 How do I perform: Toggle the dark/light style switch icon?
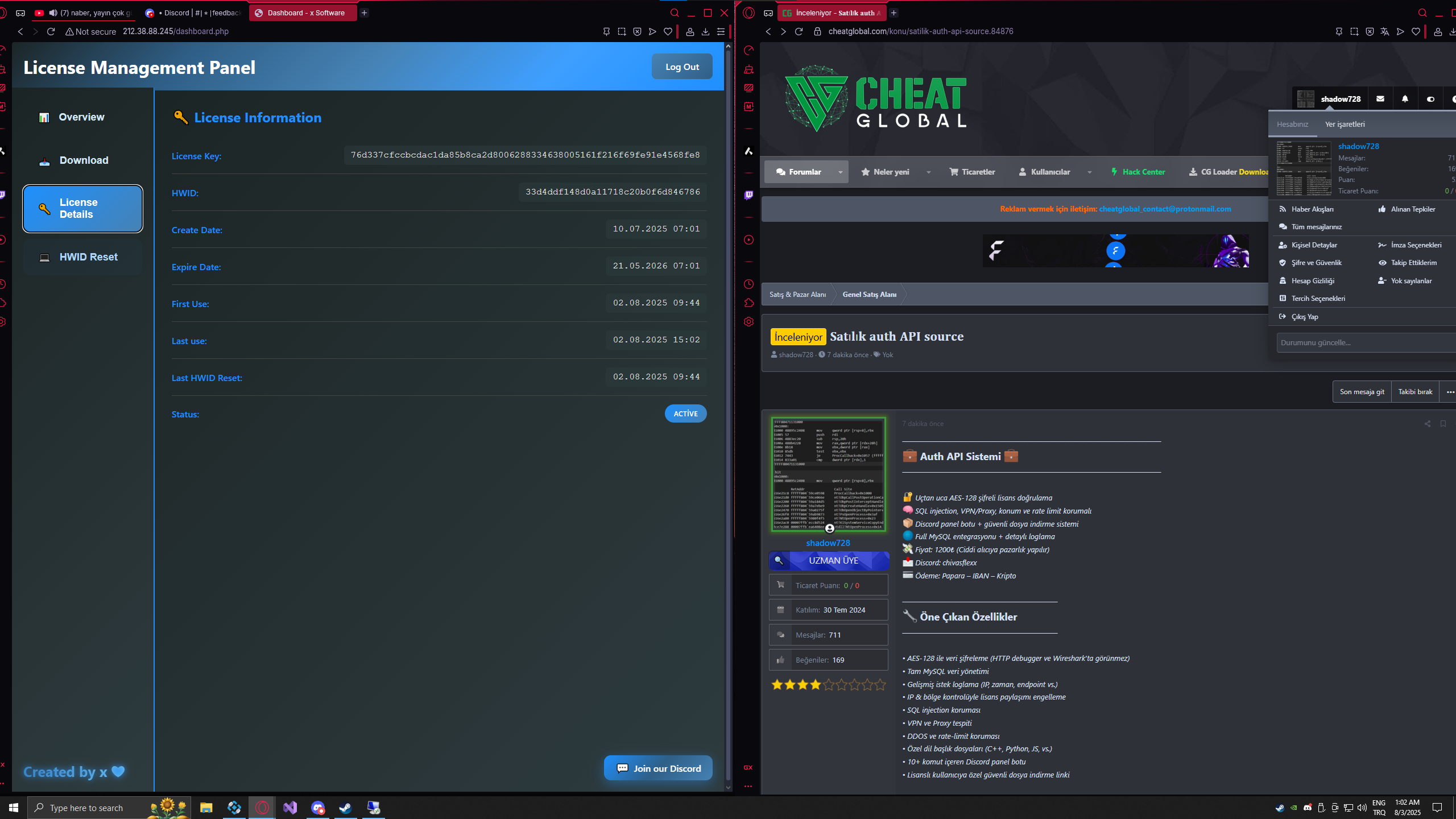(1430, 99)
